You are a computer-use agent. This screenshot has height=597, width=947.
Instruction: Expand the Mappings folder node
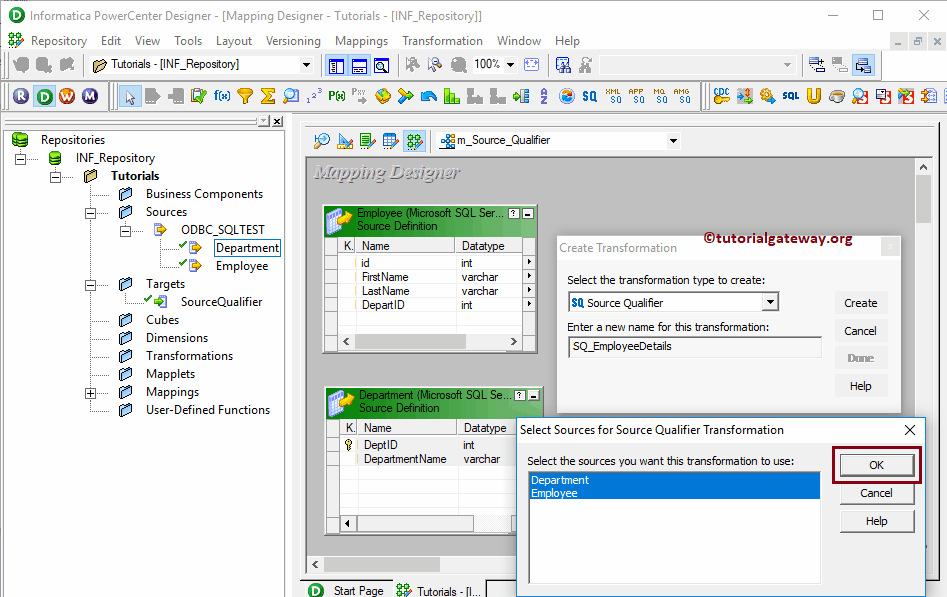[x=90, y=392]
